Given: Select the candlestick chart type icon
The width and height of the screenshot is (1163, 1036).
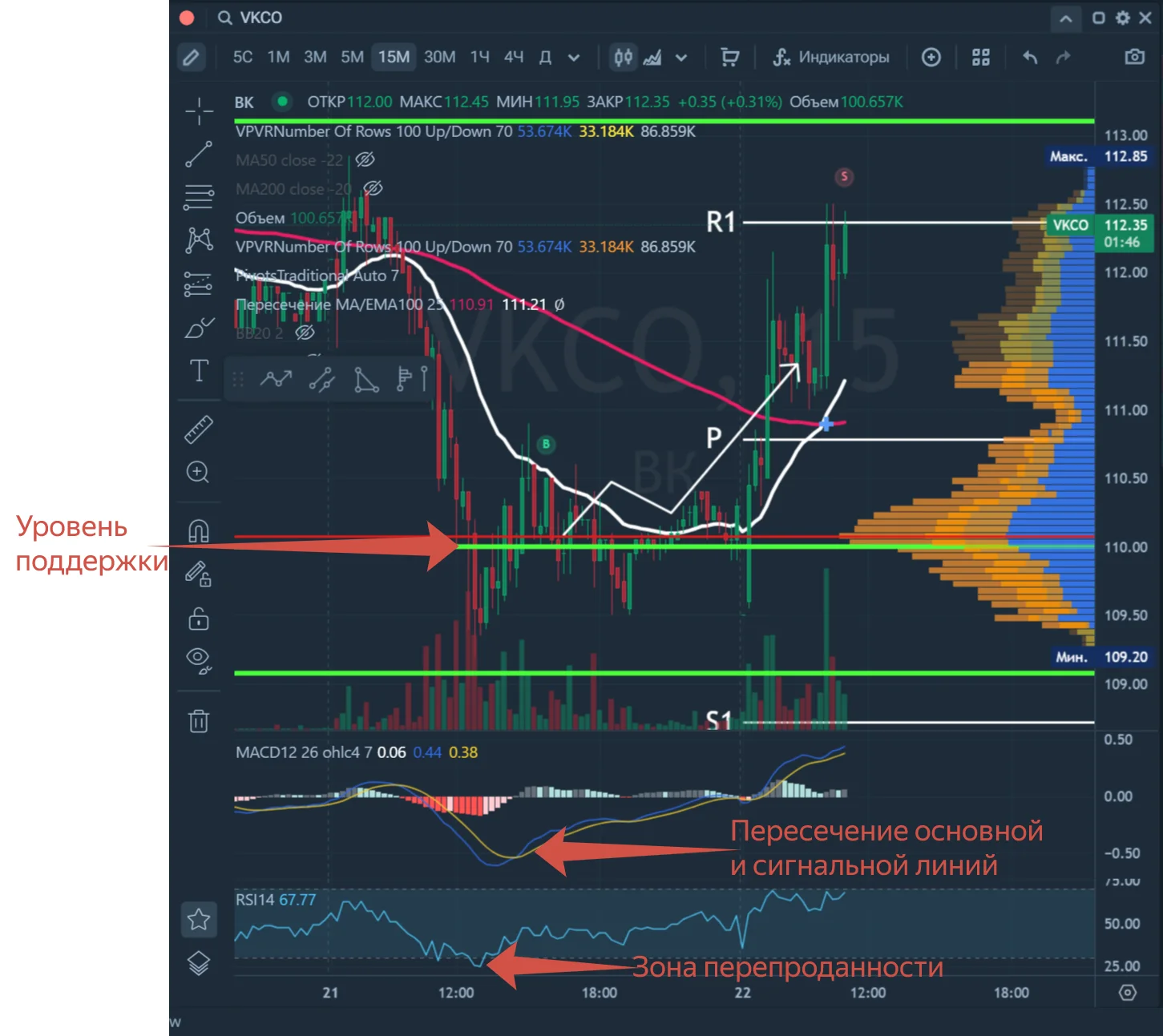Looking at the screenshot, I should coord(623,57).
